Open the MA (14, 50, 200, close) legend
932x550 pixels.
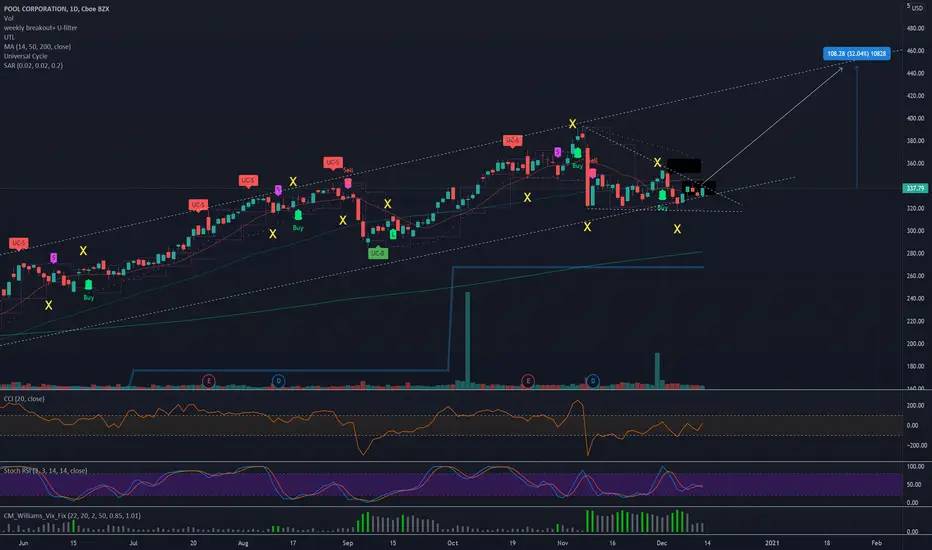[x=37, y=46]
